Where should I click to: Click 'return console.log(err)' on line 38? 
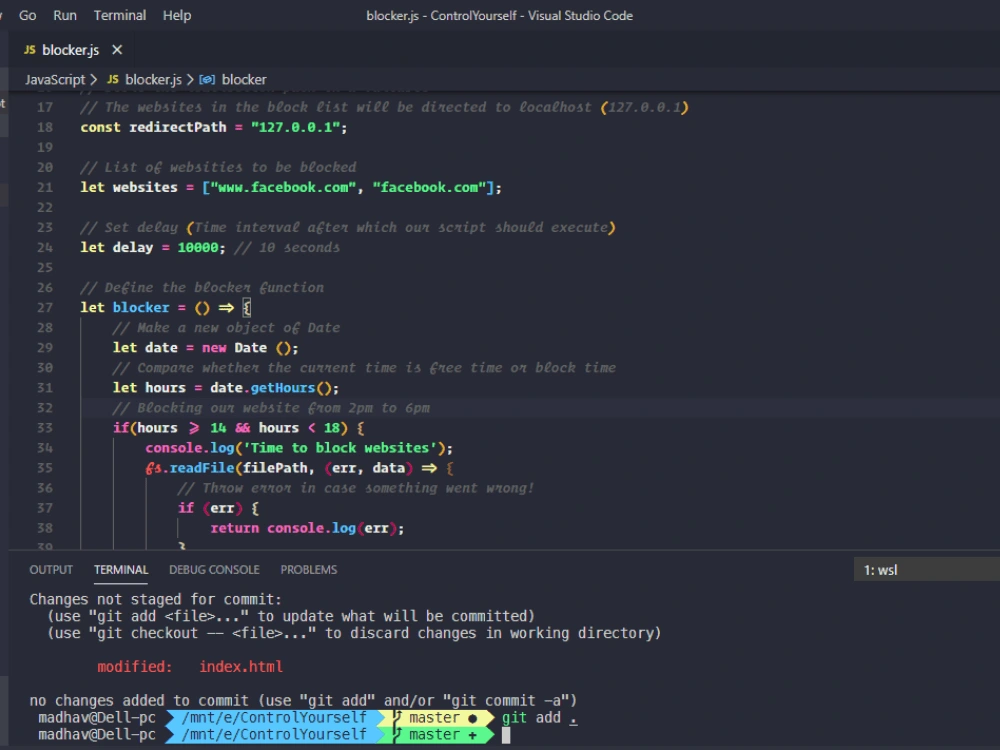point(303,528)
